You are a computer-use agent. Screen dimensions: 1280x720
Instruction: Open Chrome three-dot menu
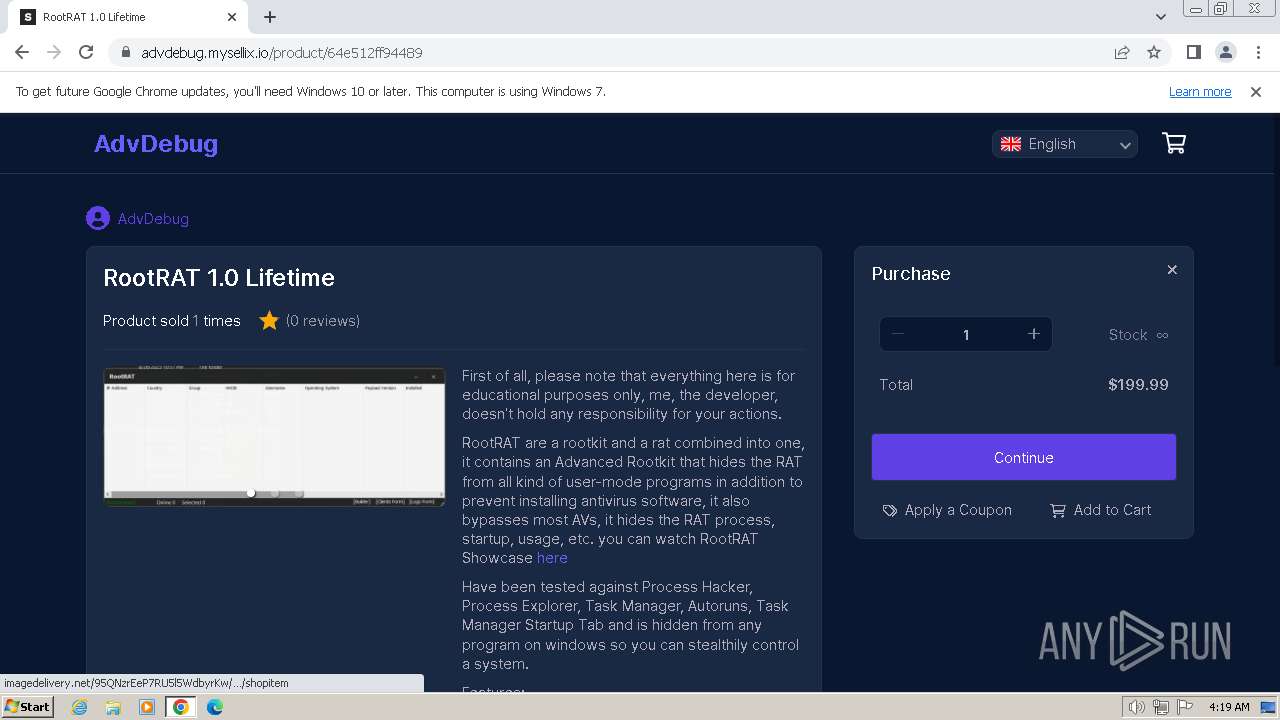tap(1257, 52)
